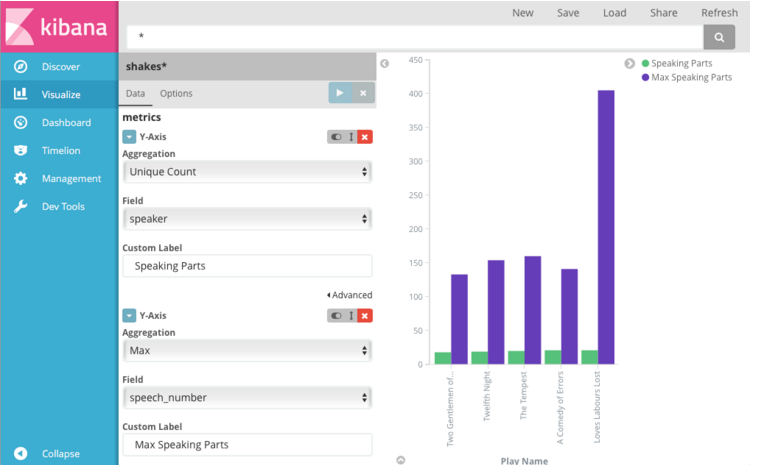Open Dev Tools wrench icon
The image size is (767, 465).
click(x=21, y=207)
